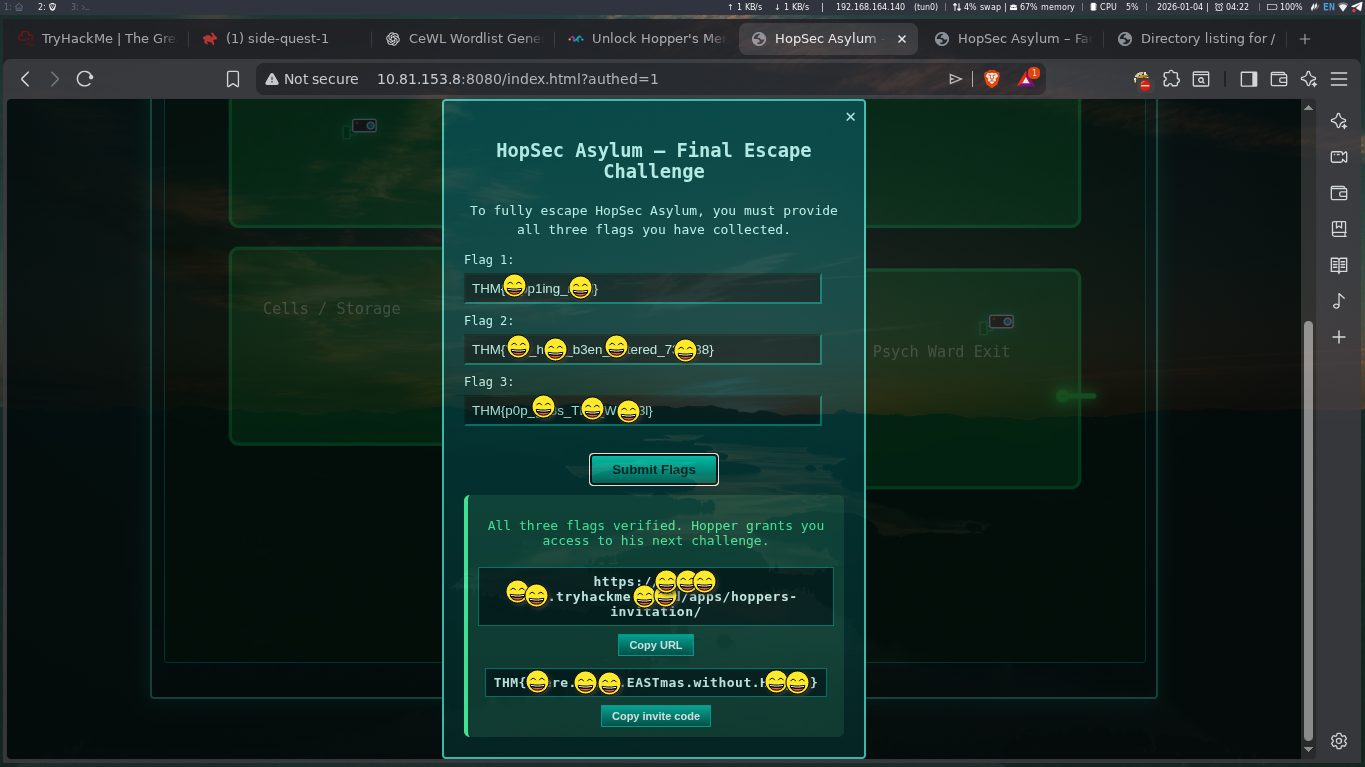Open a new tab with plus button
The height and width of the screenshot is (767, 1365).
(x=1304, y=39)
